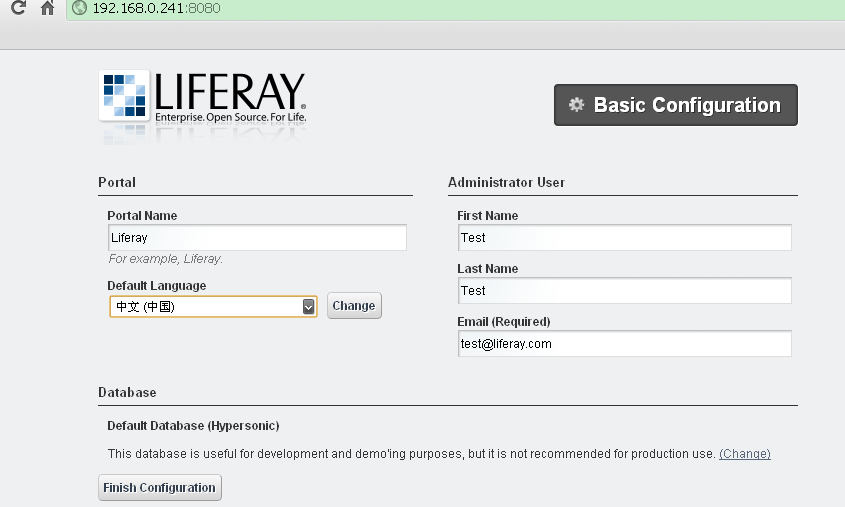
Task: Click the Default Language label
Action: click(156, 286)
